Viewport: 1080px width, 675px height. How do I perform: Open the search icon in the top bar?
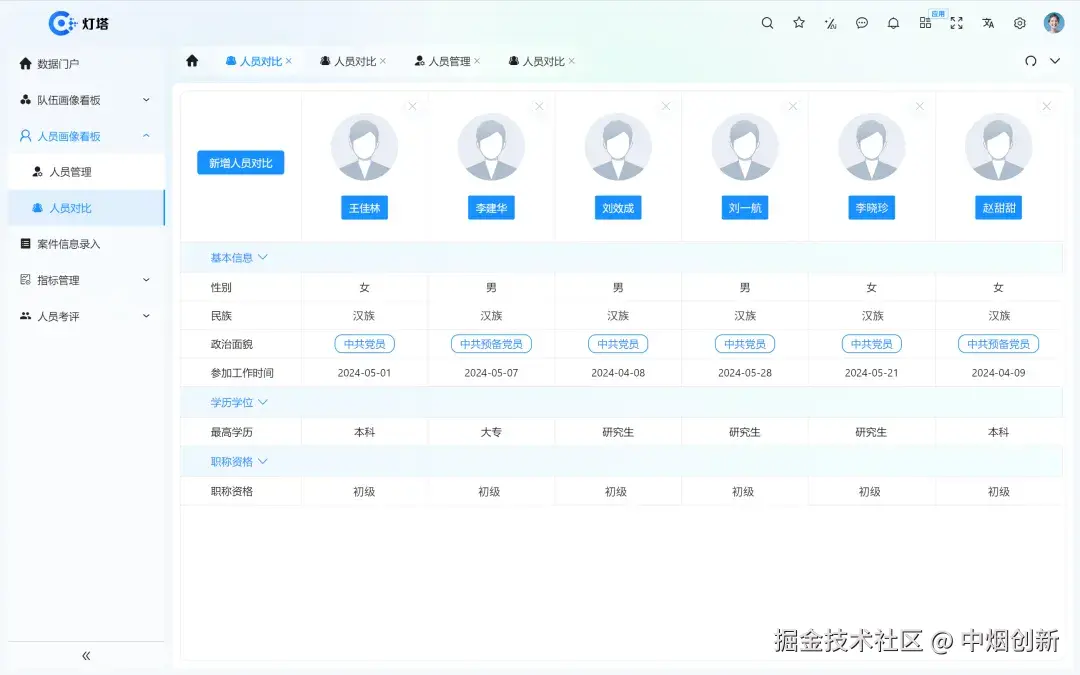click(767, 22)
